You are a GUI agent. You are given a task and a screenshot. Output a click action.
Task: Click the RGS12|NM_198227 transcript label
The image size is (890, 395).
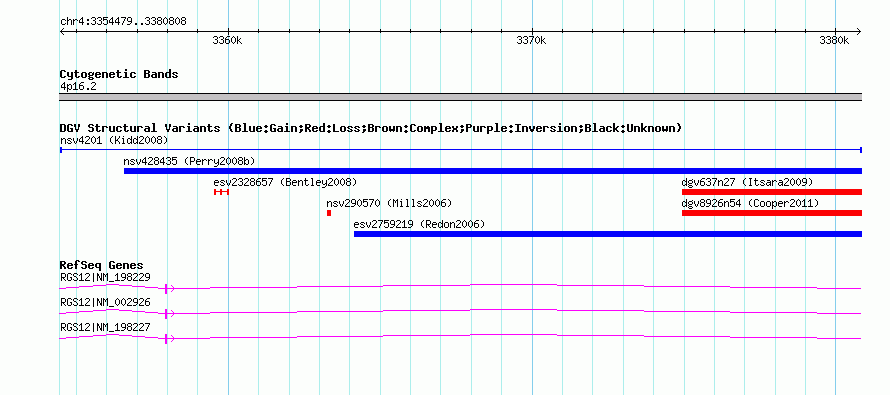click(105, 327)
